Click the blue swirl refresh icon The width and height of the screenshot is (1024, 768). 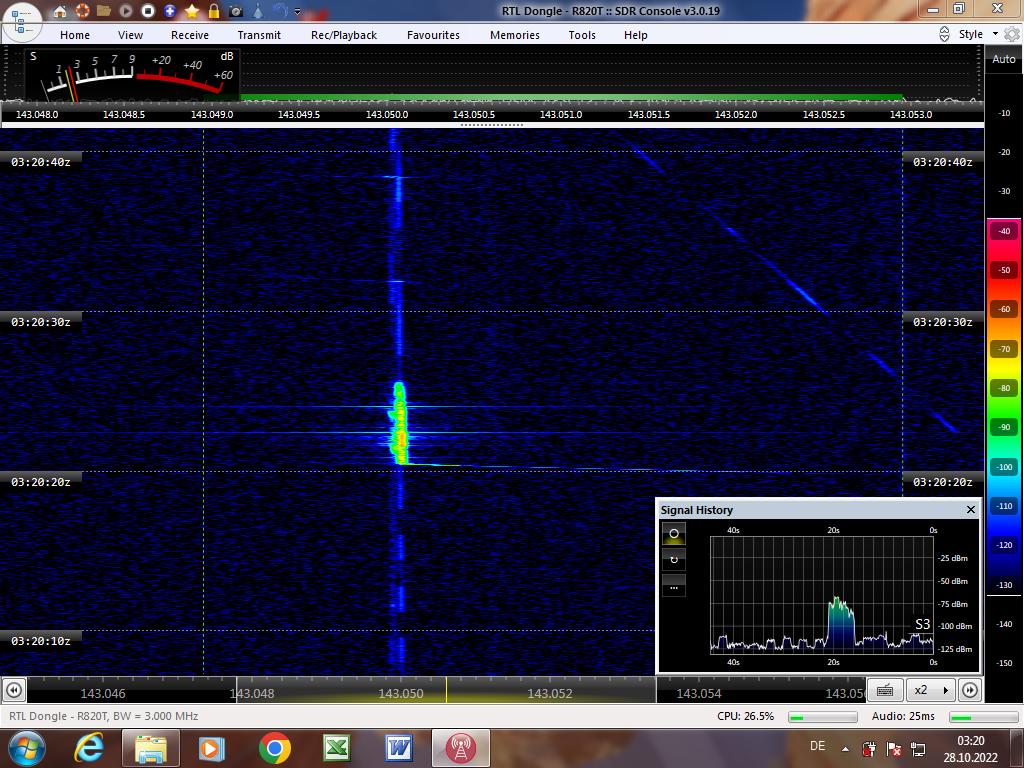click(x=280, y=11)
